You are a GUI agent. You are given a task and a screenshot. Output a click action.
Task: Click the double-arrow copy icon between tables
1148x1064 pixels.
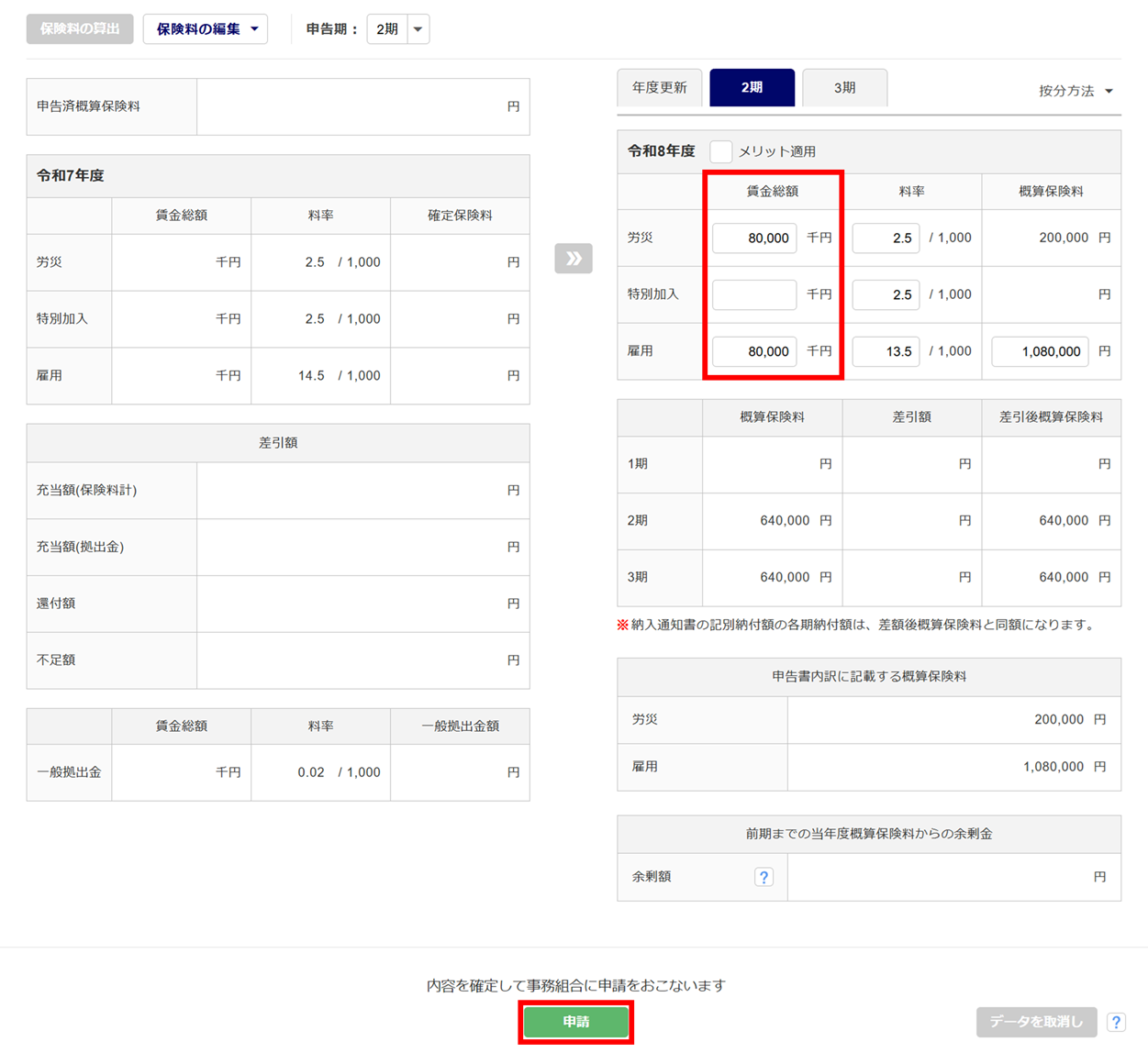point(574,259)
